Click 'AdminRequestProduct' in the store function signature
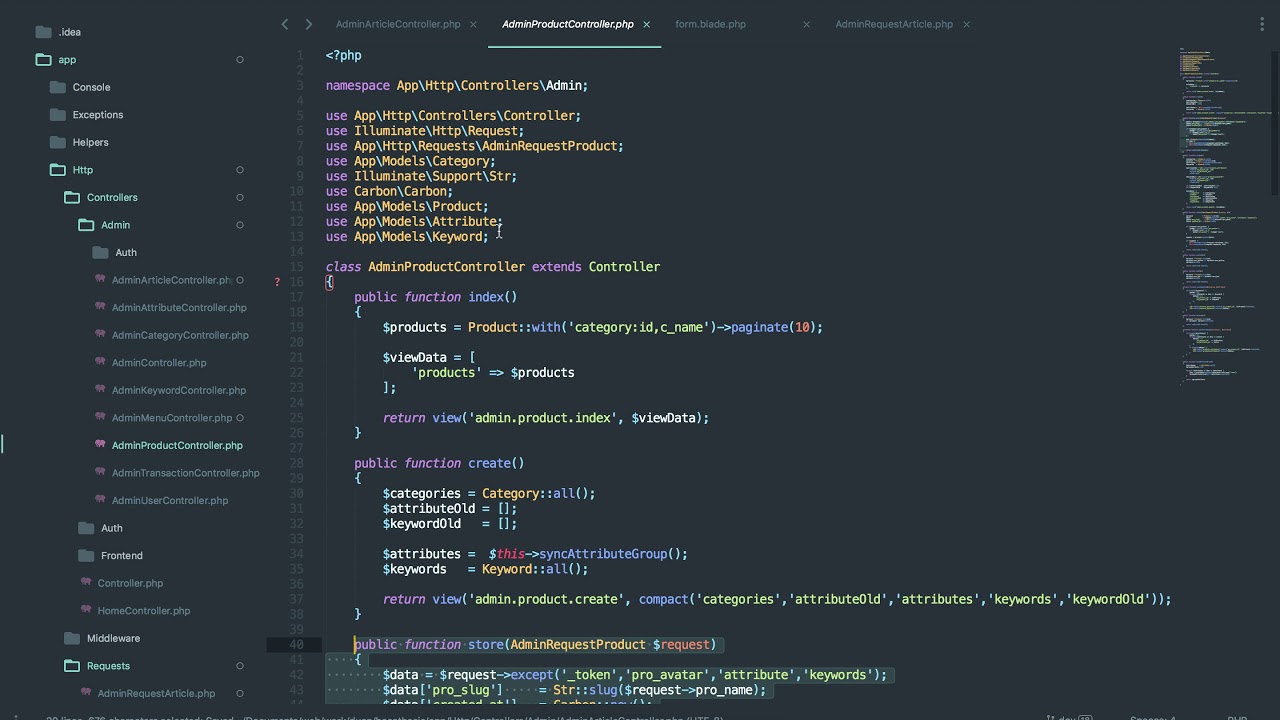 coord(578,645)
